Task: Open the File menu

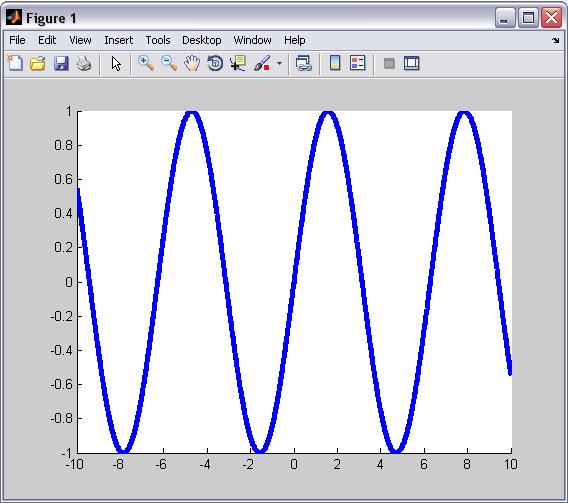Action: point(17,40)
